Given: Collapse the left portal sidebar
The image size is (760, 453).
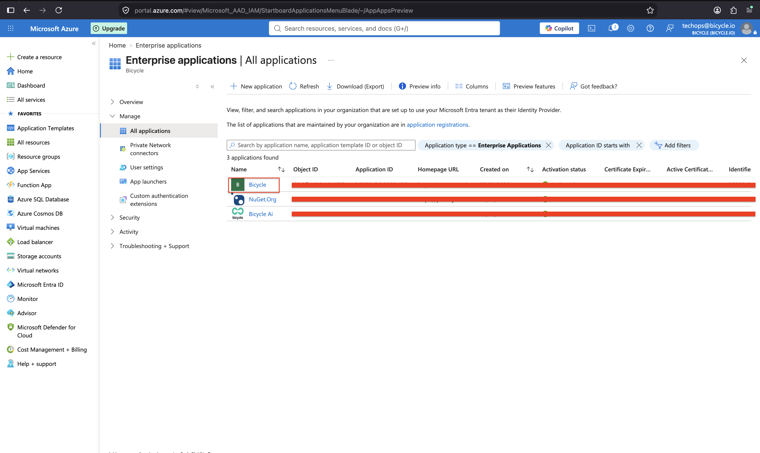Looking at the screenshot, I should click(94, 44).
